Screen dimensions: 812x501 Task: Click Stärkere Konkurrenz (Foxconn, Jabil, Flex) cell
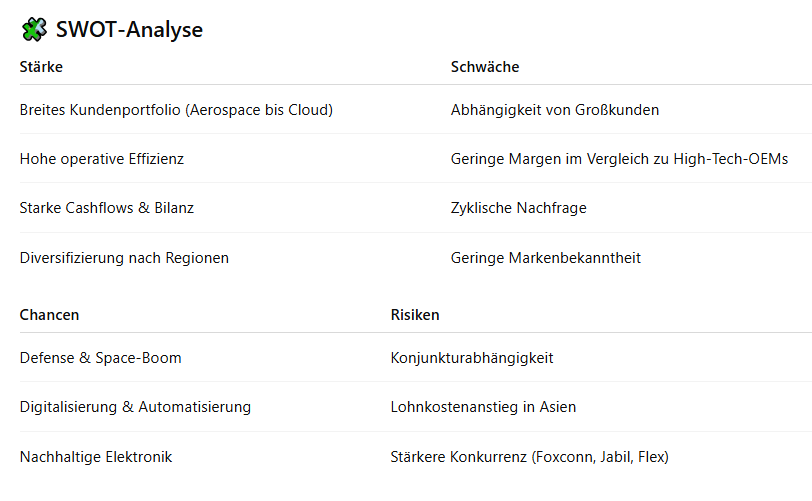coord(529,457)
